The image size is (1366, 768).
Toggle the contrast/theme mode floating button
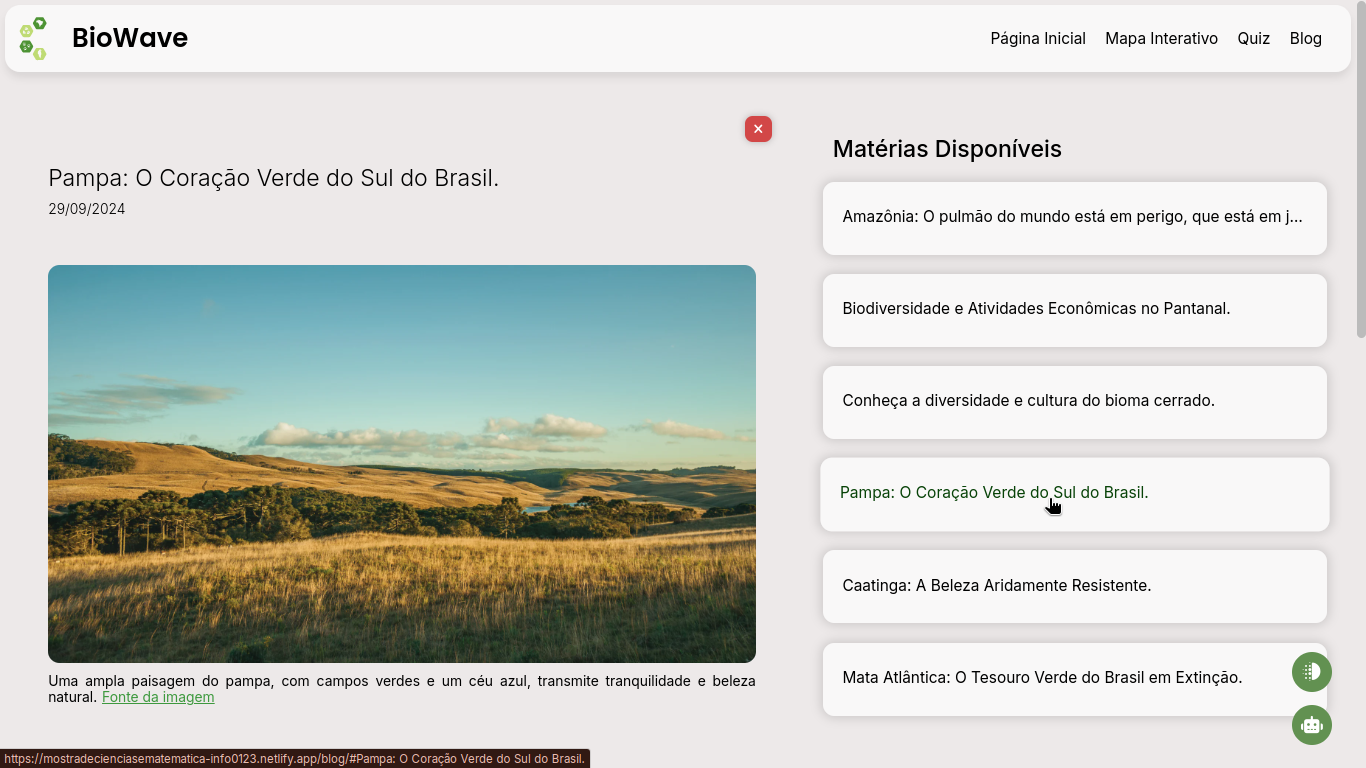pos(1311,672)
